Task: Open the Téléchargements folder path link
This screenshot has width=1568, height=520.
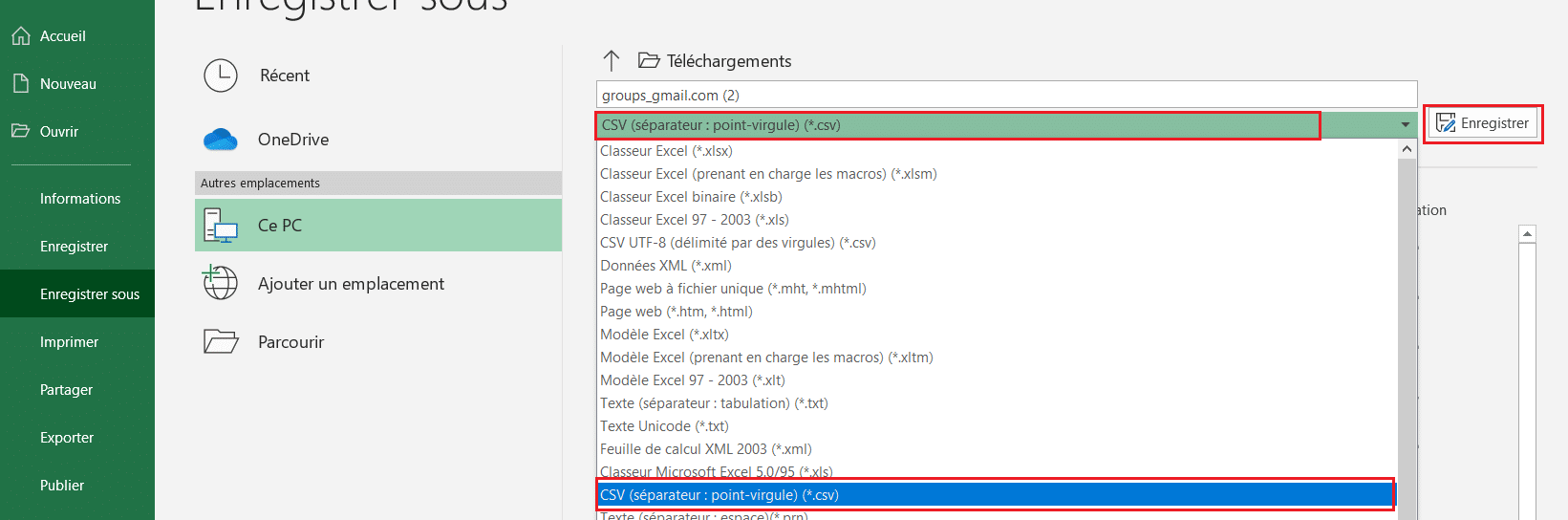Action: click(x=729, y=61)
